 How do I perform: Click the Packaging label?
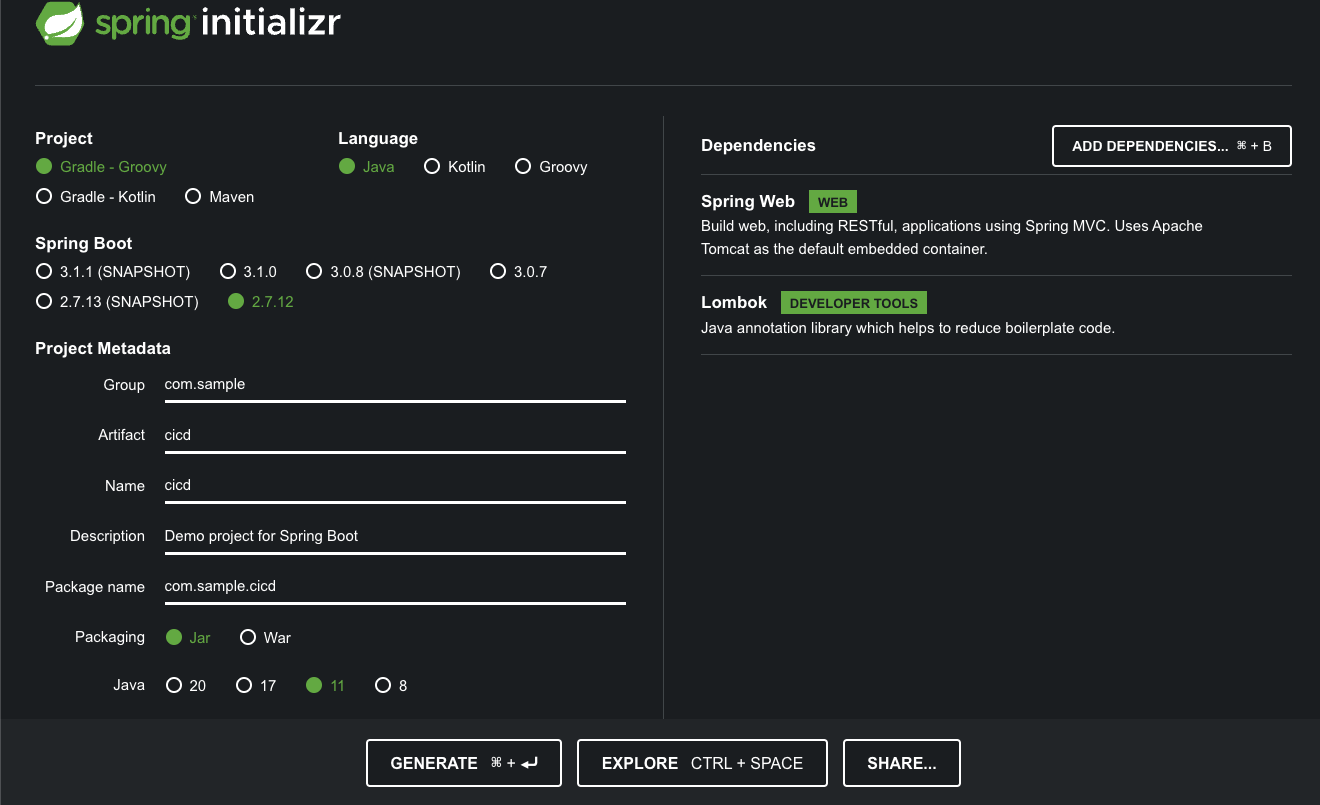pos(110,637)
